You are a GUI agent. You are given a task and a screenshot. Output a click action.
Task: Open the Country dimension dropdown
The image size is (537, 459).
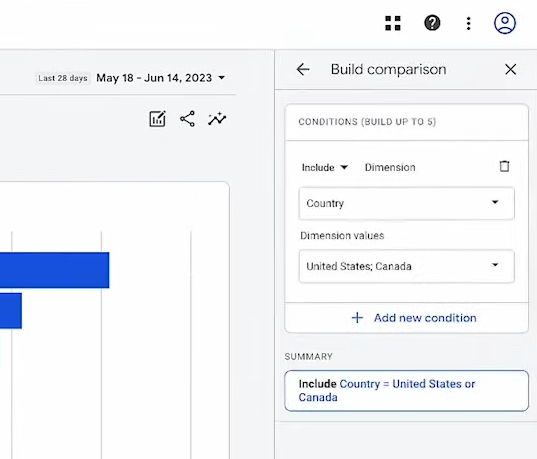tap(407, 203)
